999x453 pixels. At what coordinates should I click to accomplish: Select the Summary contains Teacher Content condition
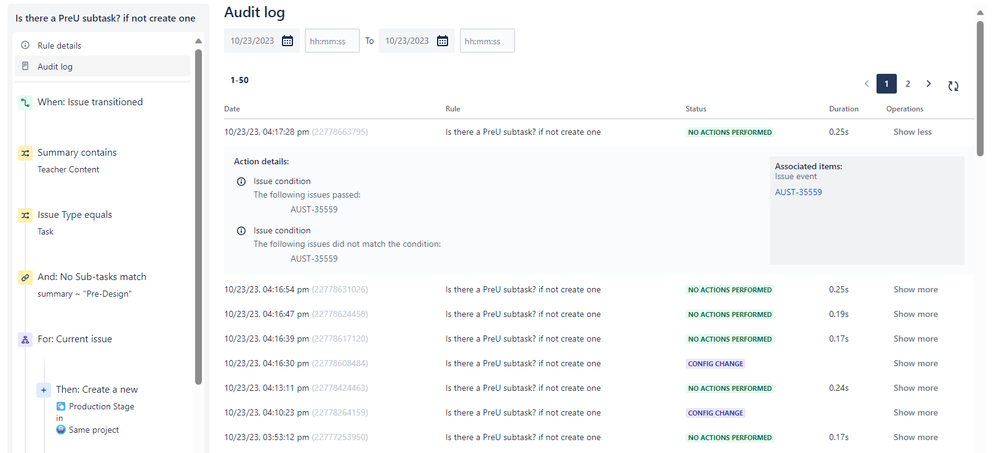tap(77, 161)
